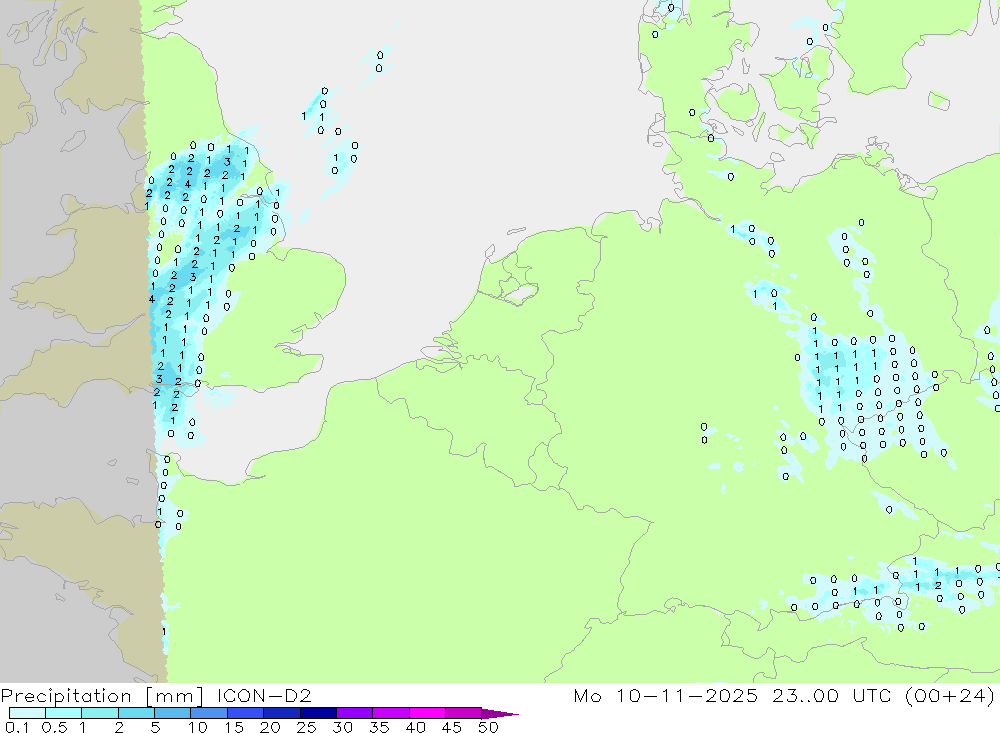Select the 25–30 mm navy legend swatch
The image size is (1000, 733).
(x=318, y=713)
